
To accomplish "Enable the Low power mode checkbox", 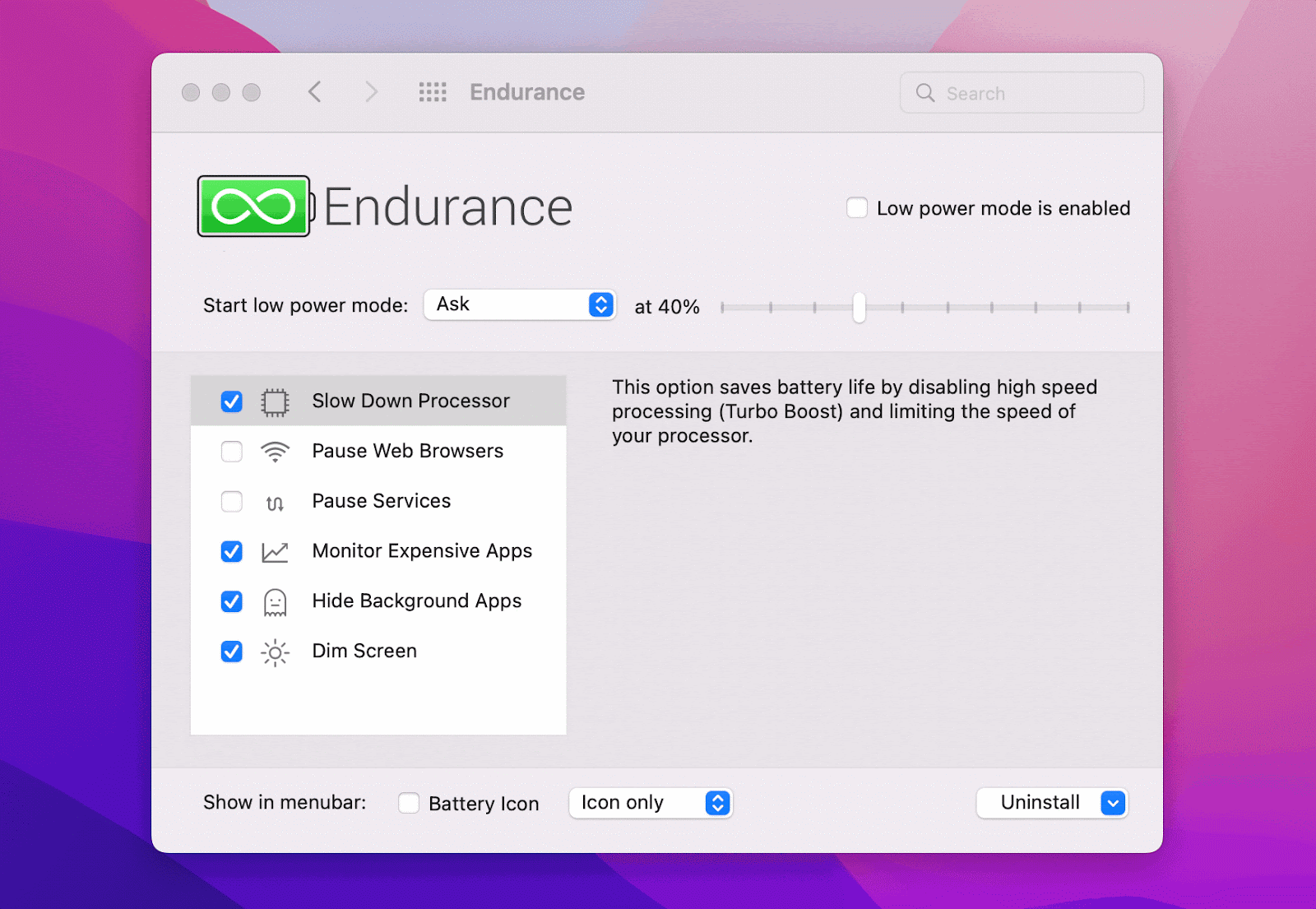I will tap(857, 207).
